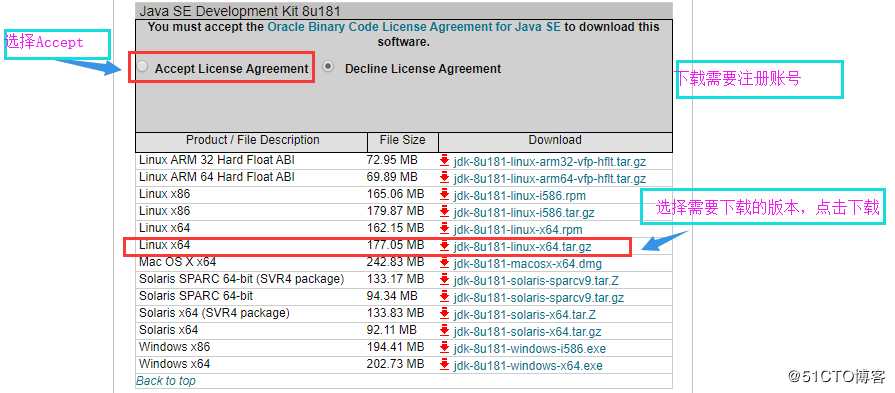The height and width of the screenshot is (393, 895).
Task: Click download arrow icon for windows-x64.exe
Action: click(445, 365)
